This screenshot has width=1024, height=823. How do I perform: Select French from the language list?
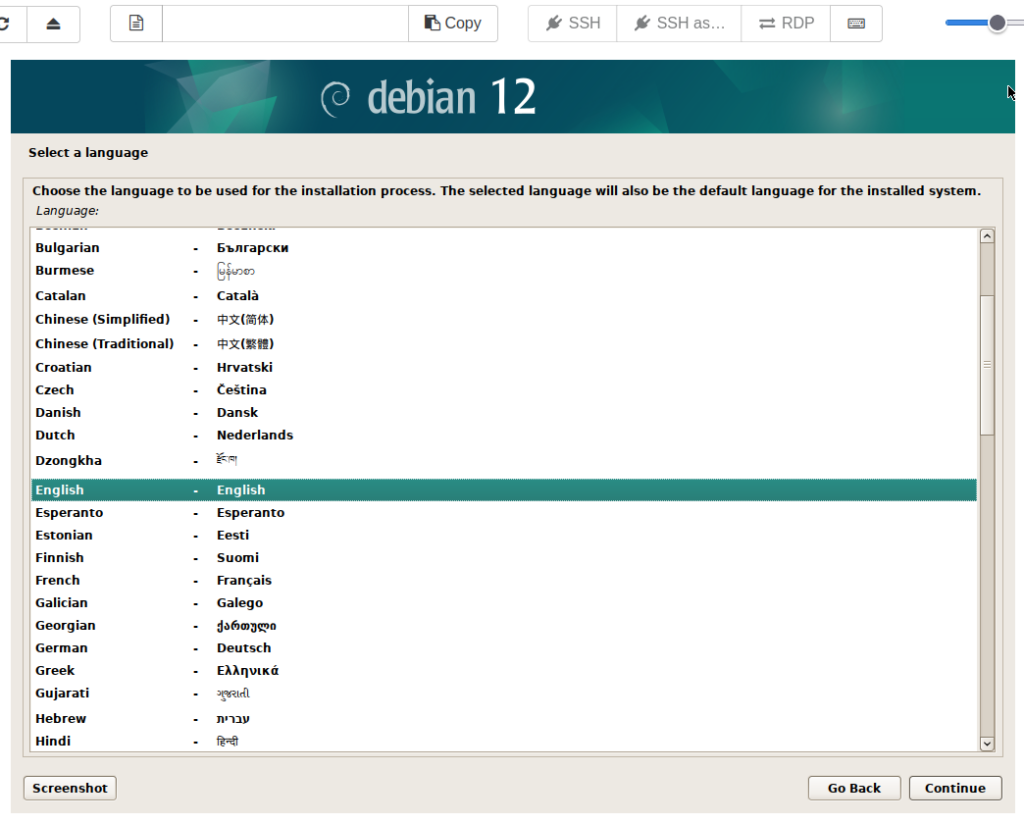coord(57,580)
